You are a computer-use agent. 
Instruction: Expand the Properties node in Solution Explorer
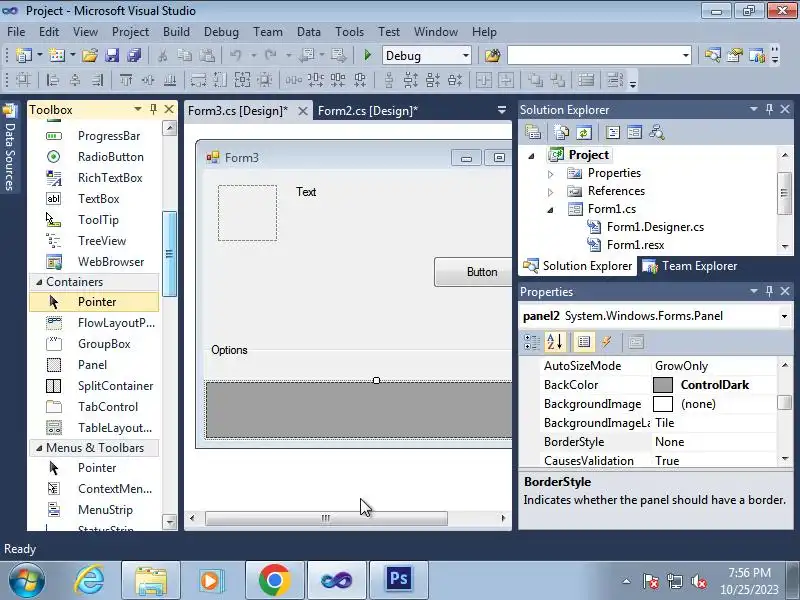pos(551,174)
